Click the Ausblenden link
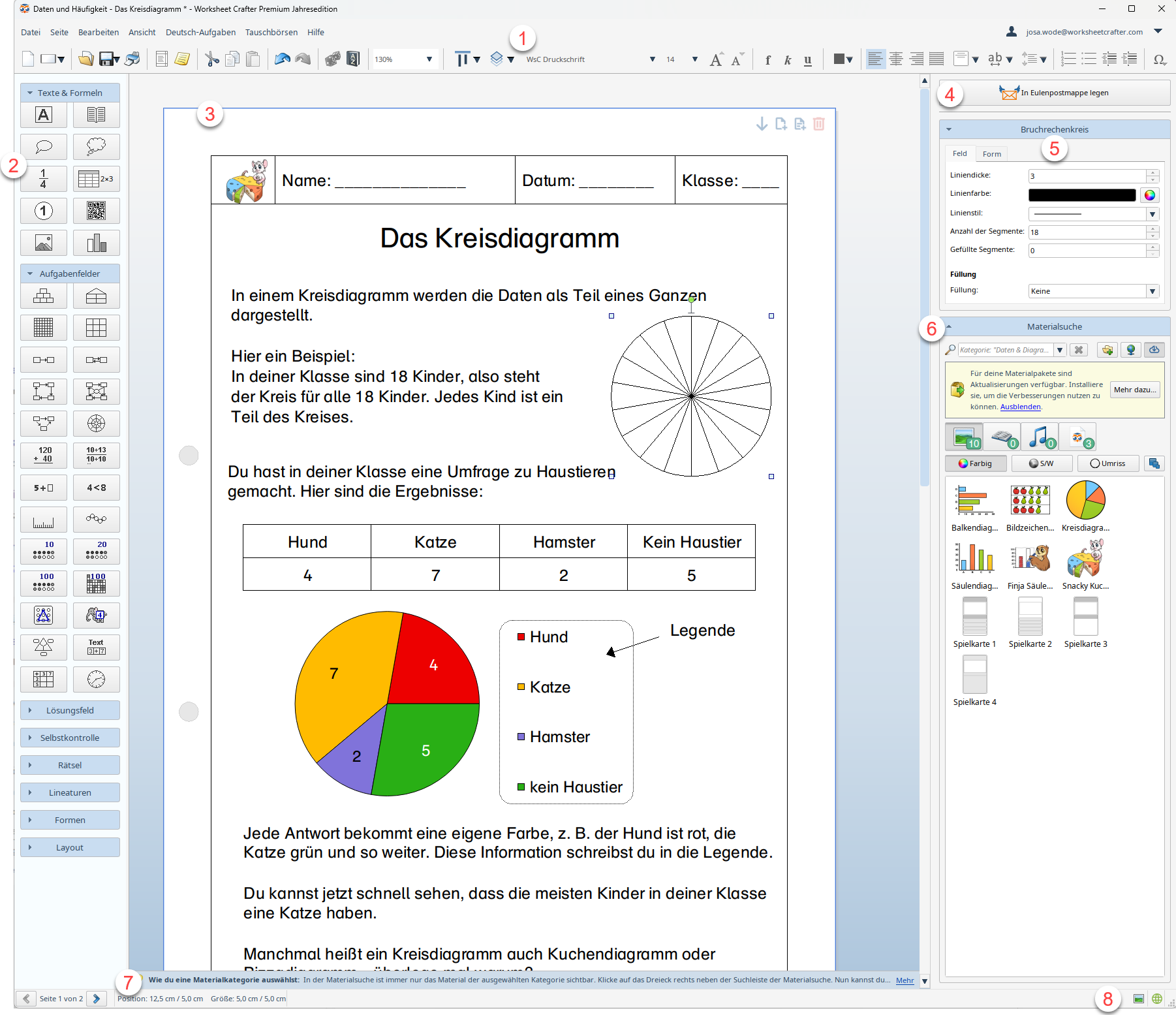This screenshot has width=1176, height=1015. click(x=1020, y=407)
